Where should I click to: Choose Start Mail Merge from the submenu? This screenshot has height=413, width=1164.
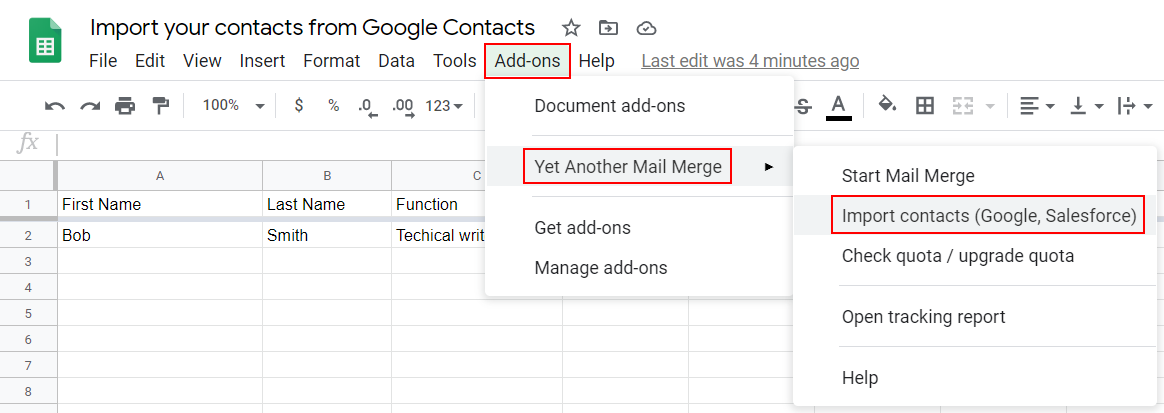(x=908, y=176)
